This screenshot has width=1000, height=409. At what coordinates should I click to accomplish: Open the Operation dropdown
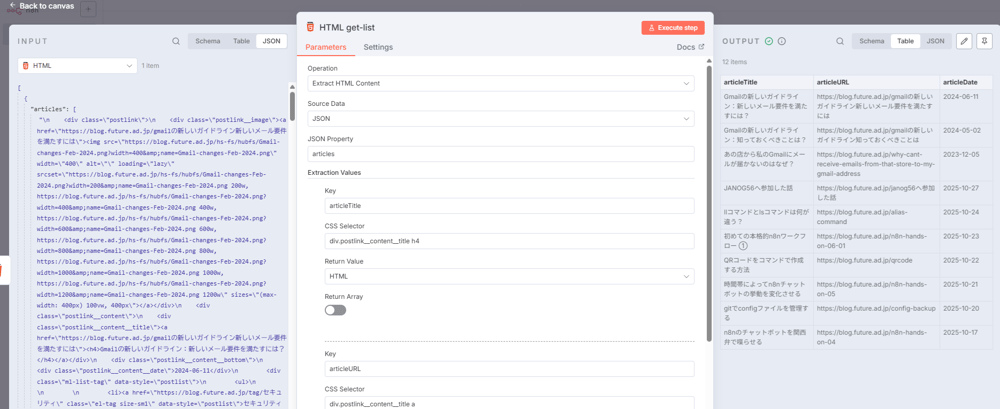[500, 83]
